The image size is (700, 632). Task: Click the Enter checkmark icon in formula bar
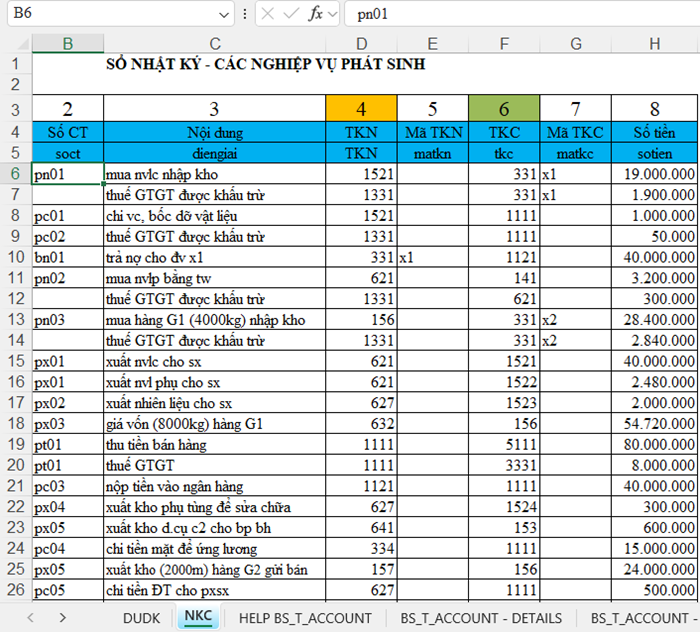(x=293, y=15)
